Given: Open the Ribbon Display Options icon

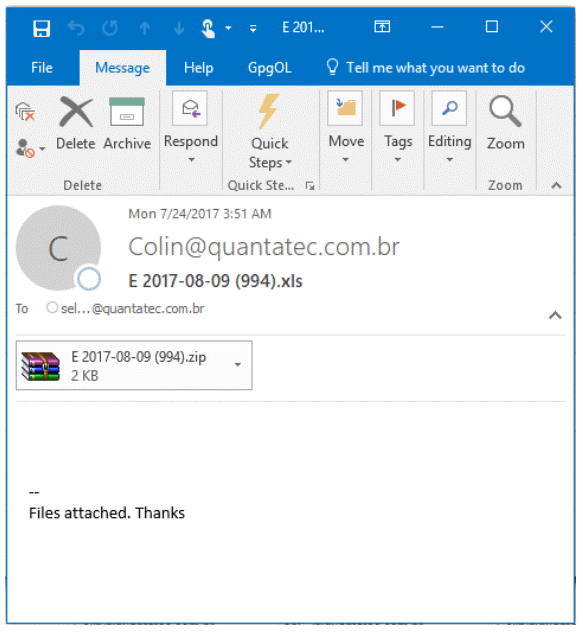Looking at the screenshot, I should (382, 27).
